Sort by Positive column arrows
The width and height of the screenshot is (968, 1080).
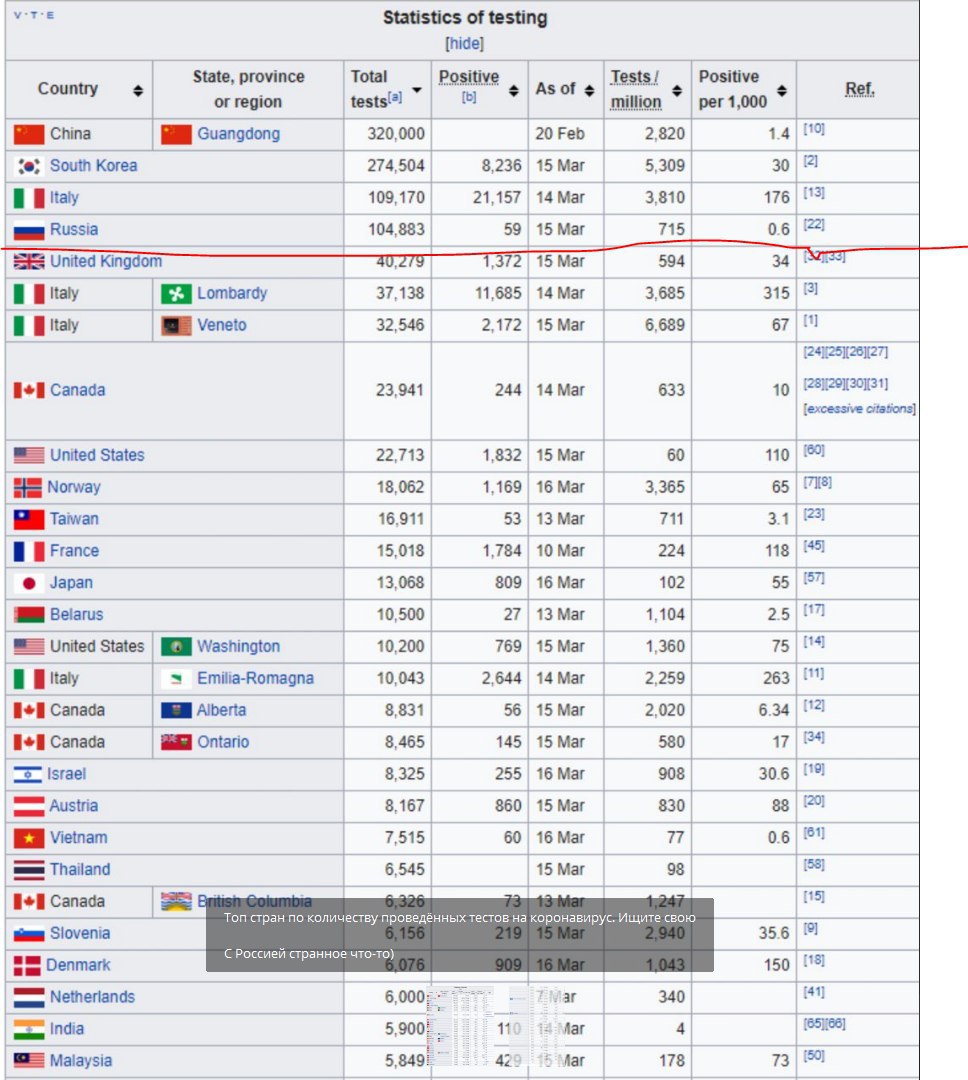pyautogui.click(x=513, y=90)
